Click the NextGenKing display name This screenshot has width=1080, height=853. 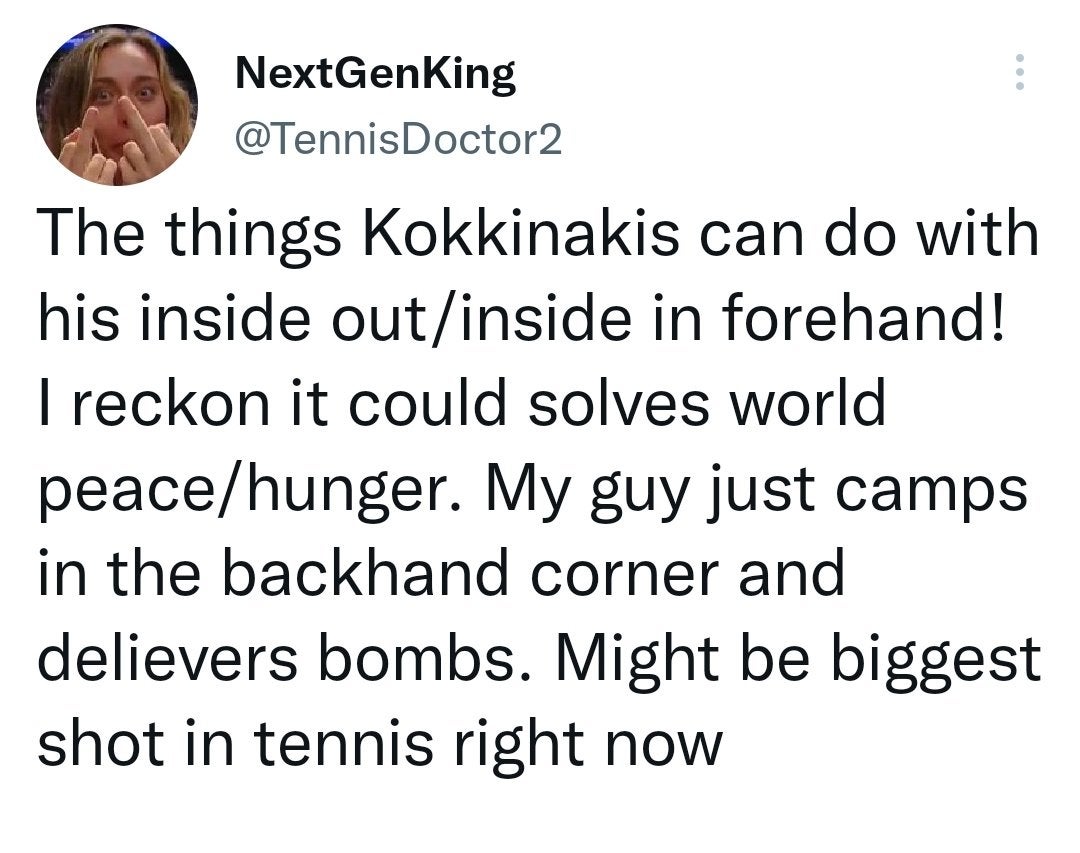(375, 74)
